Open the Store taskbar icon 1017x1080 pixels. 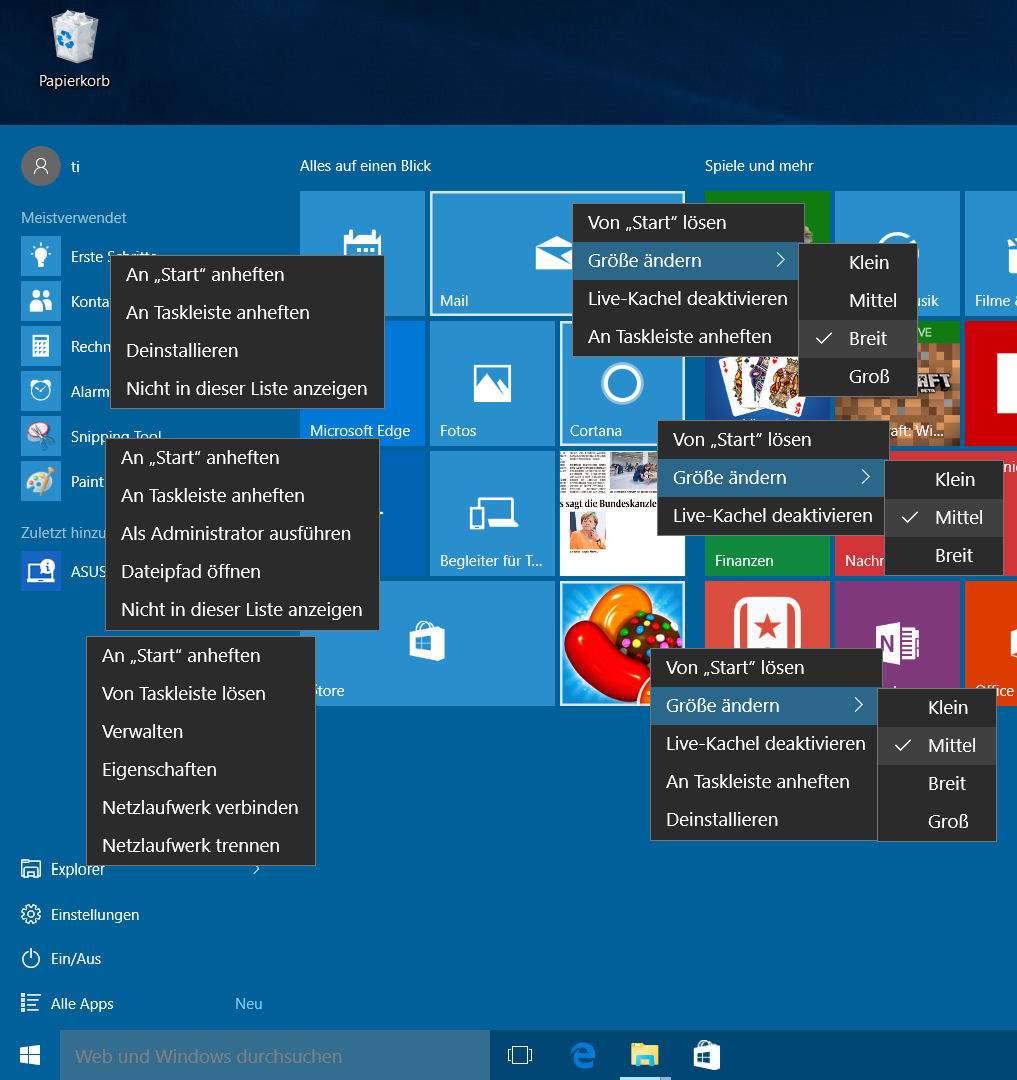coord(707,1055)
